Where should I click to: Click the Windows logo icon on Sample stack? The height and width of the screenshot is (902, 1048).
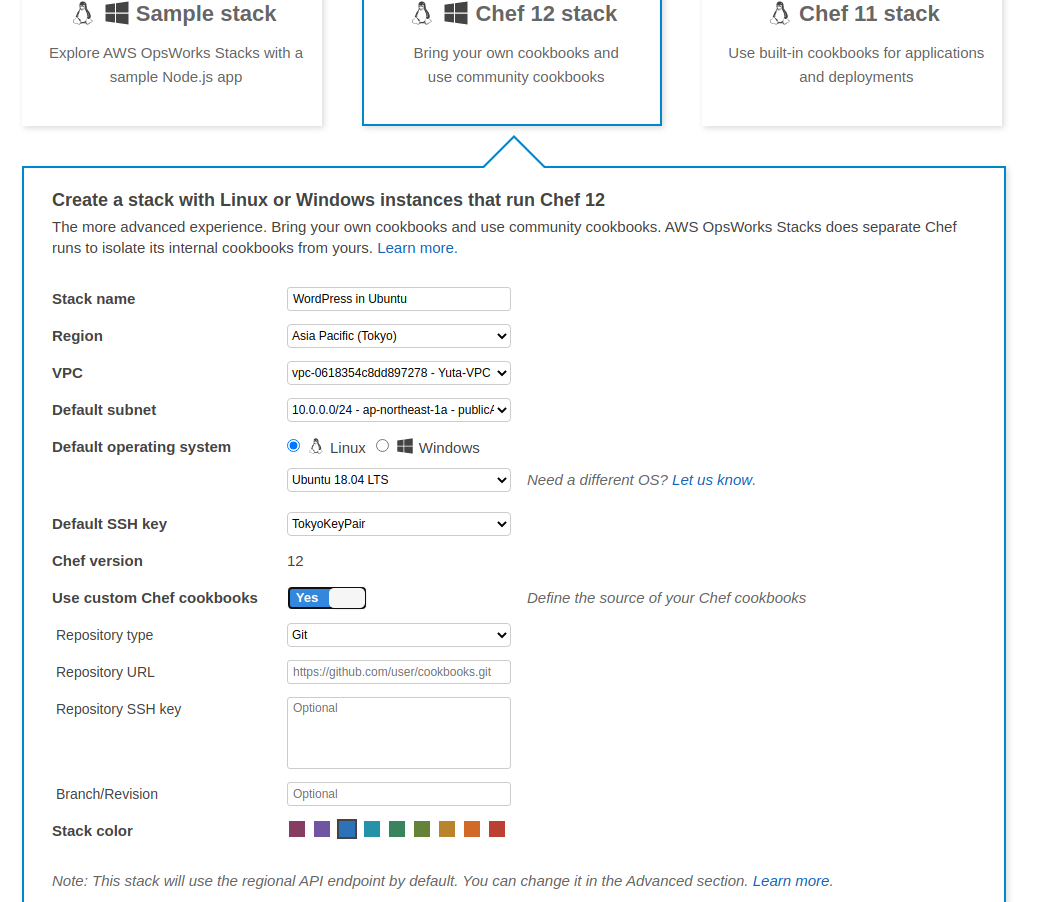(x=117, y=13)
